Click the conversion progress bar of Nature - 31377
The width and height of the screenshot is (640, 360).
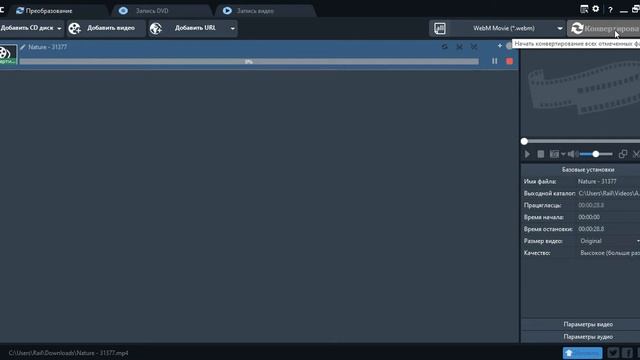click(249, 62)
